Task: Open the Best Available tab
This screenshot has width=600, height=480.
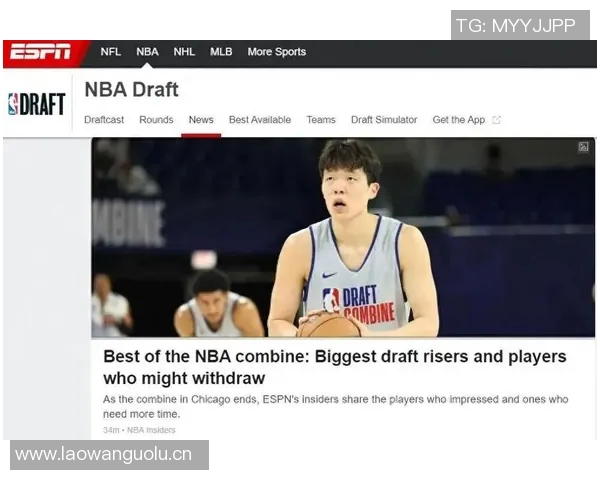Action: [x=260, y=120]
